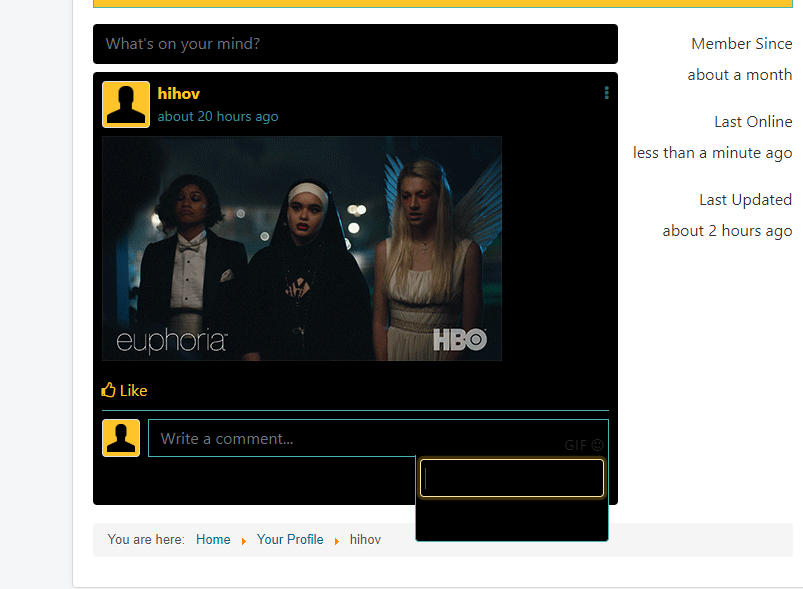Click the avatar beside the comment box
Viewport: 803px width, 589px height.
pos(121,438)
